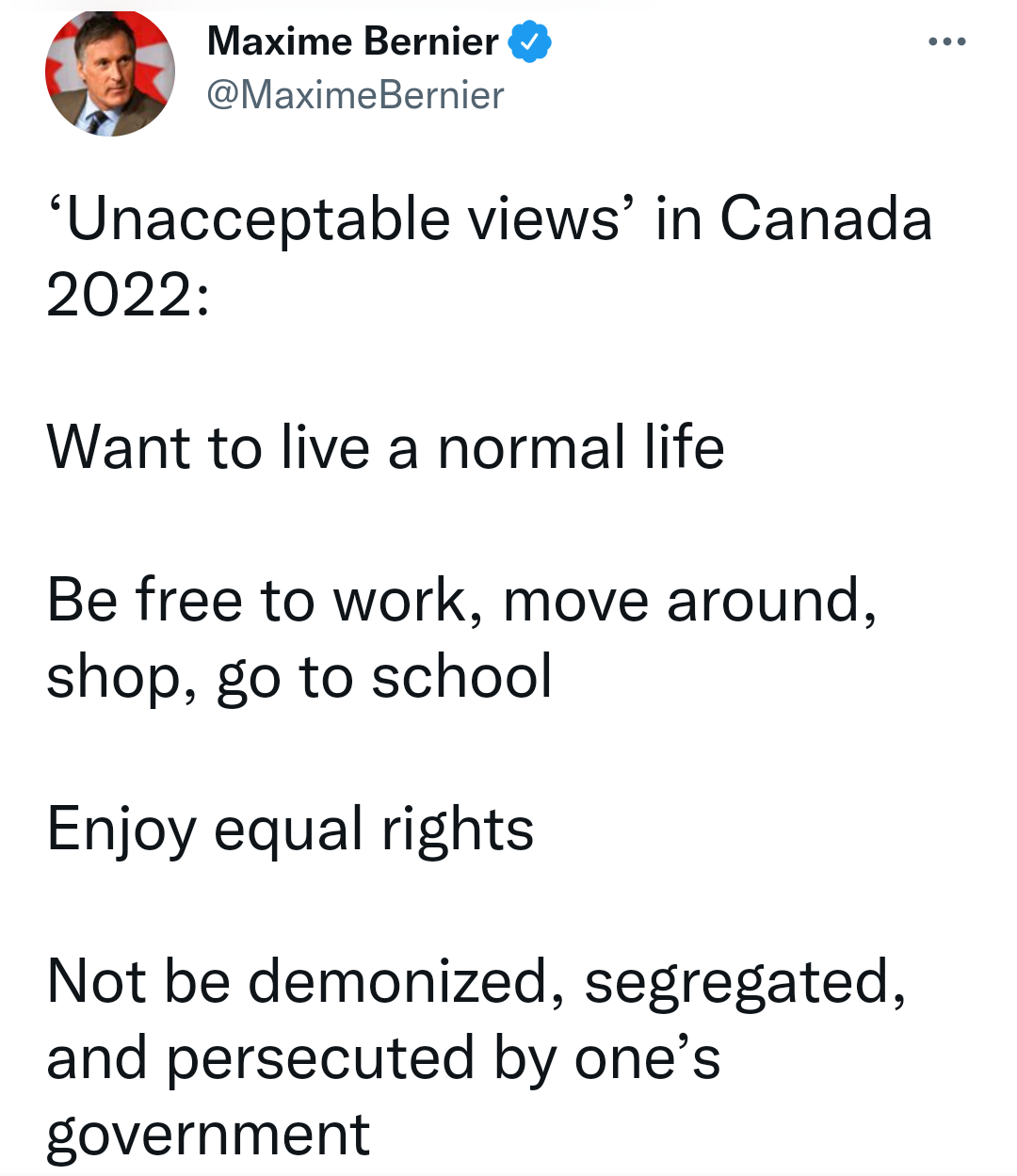Click the blue verified checkmark badge
This screenshot has height=1176, width=1017.
point(530,42)
